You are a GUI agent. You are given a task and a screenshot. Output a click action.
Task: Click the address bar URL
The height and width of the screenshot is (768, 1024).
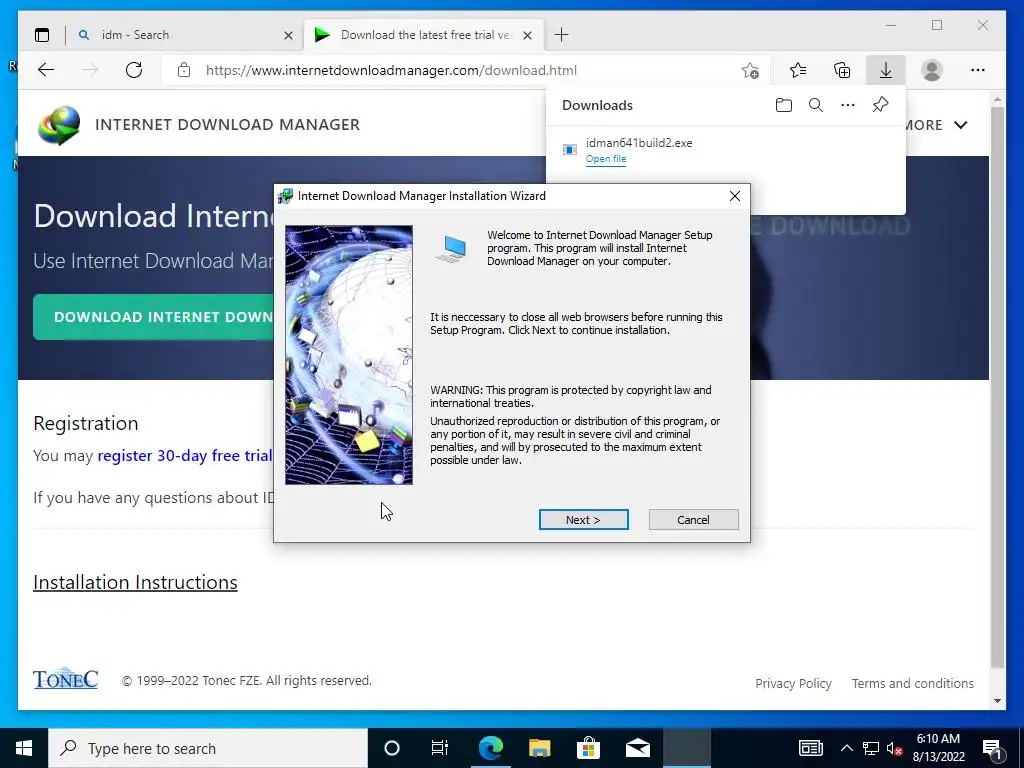pyautogui.click(x=391, y=70)
